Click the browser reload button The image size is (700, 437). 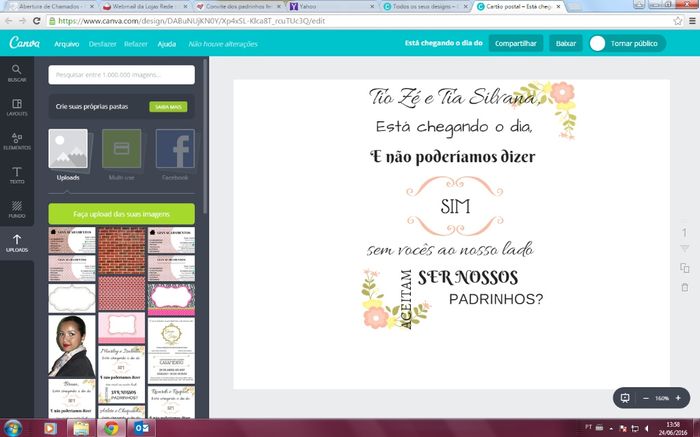click(37, 21)
